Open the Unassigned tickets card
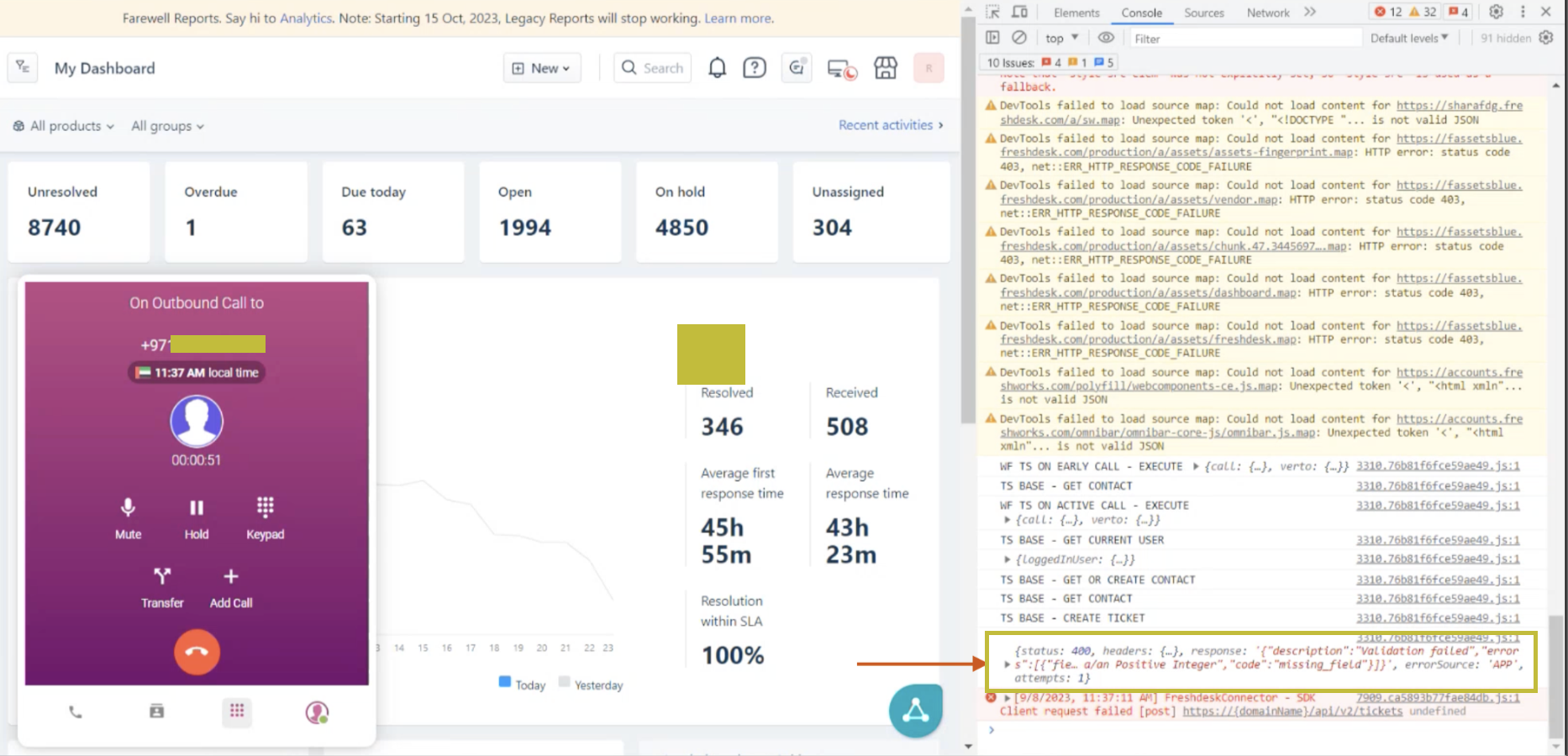Screen dimensions: 1568x756 [x=871, y=212]
